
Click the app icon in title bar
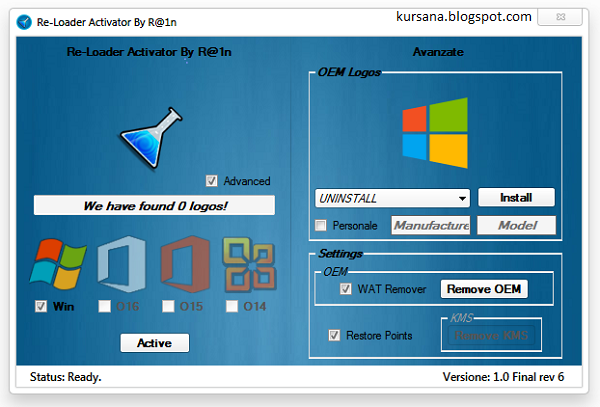24,22
